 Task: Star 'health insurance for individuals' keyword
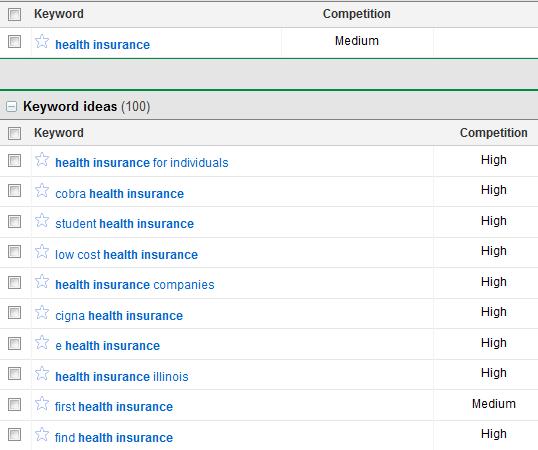click(x=42, y=159)
